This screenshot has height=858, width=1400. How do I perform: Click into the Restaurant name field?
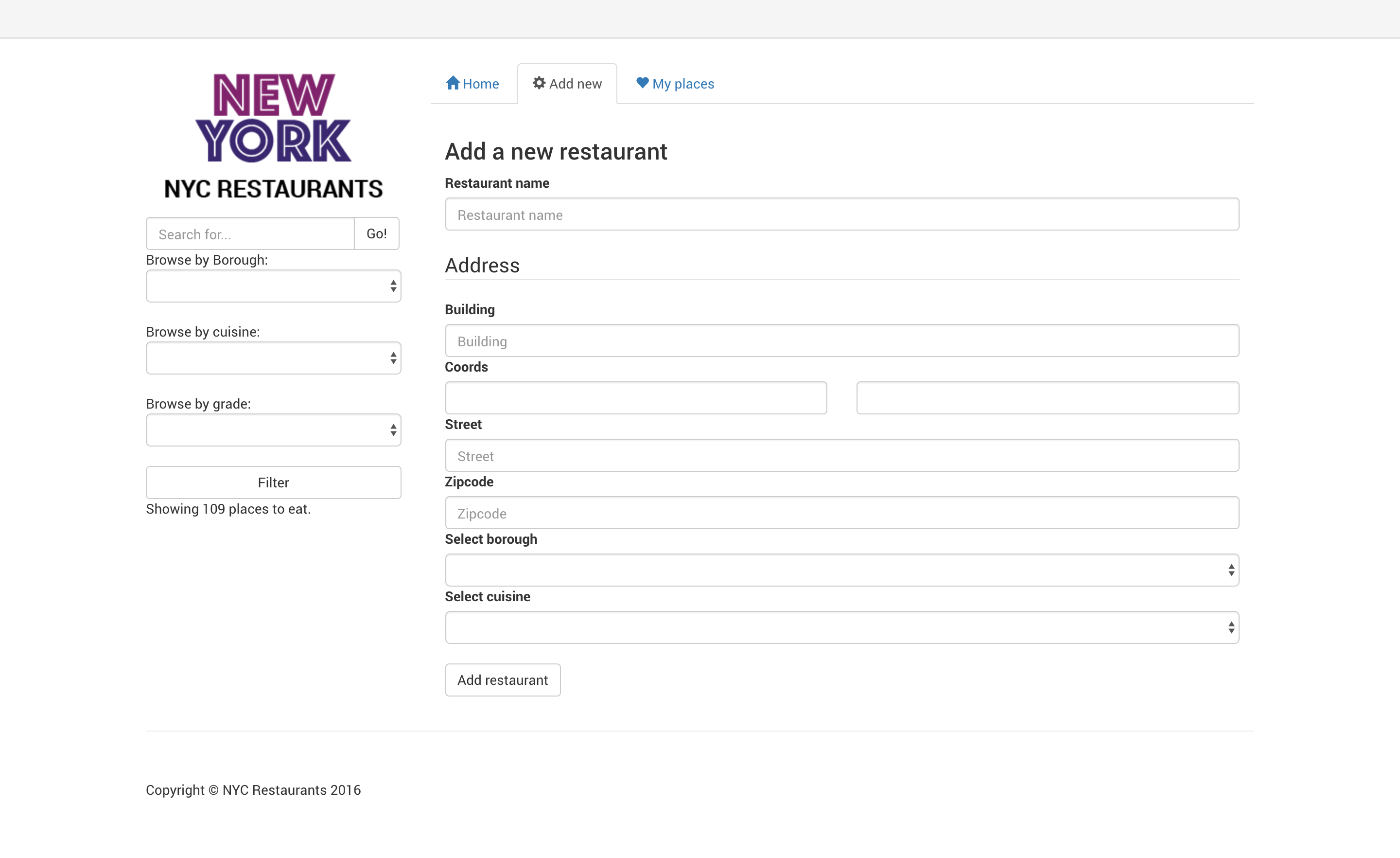pyautogui.click(x=841, y=215)
